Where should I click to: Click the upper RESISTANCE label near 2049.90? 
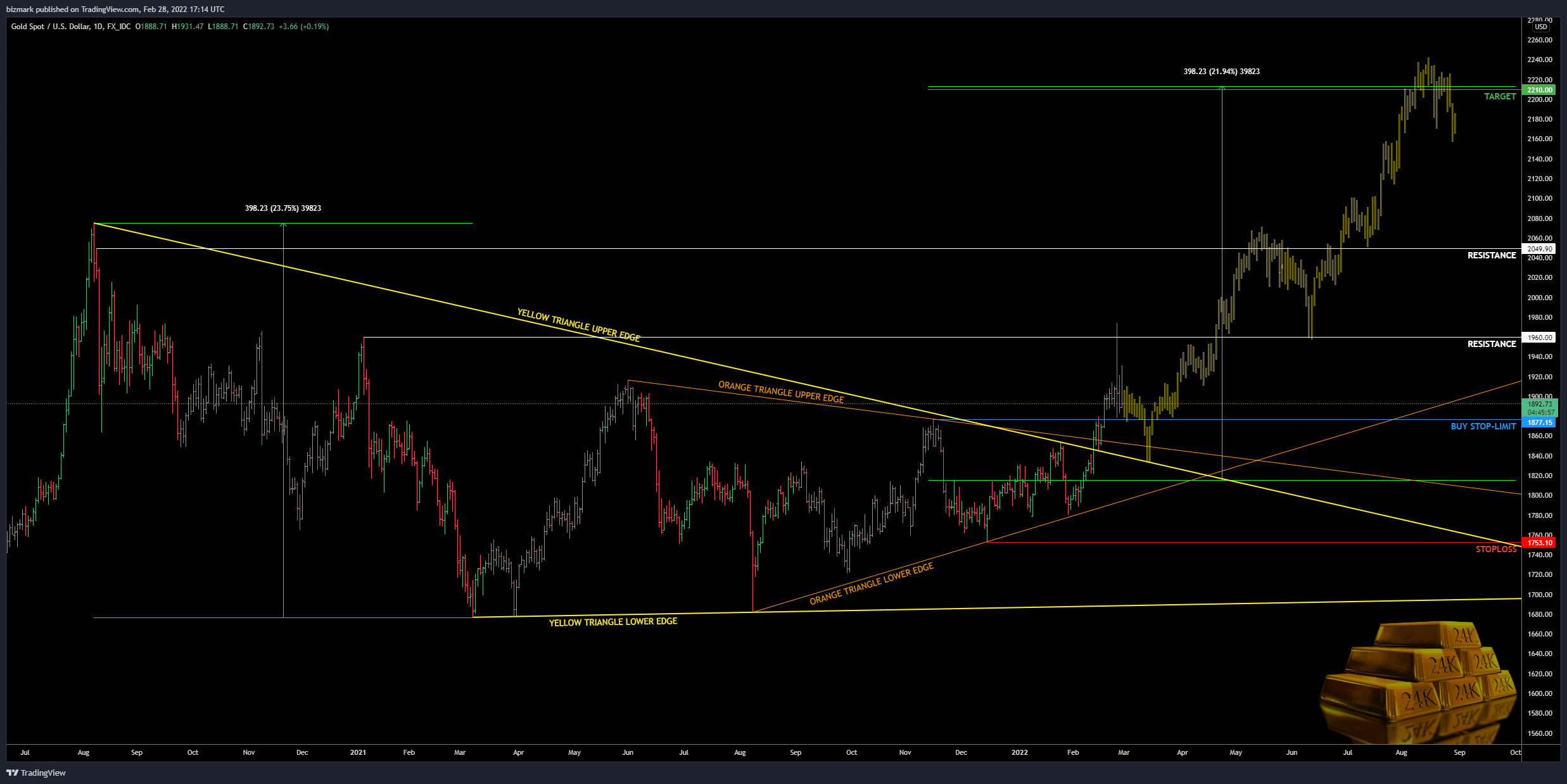pyautogui.click(x=1492, y=255)
